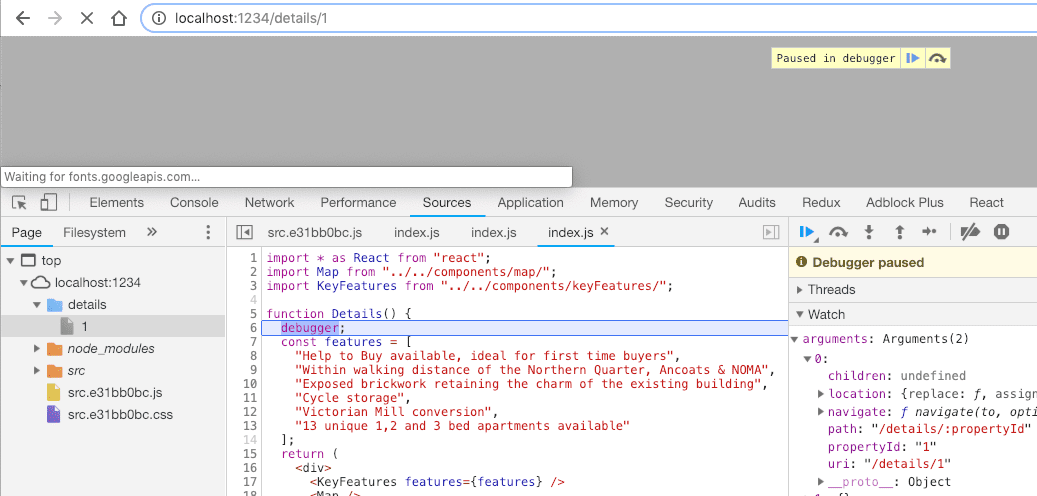Viewport: 1037px width, 496px height.
Task: Click the browser forward arrow
Action: click(x=55, y=18)
